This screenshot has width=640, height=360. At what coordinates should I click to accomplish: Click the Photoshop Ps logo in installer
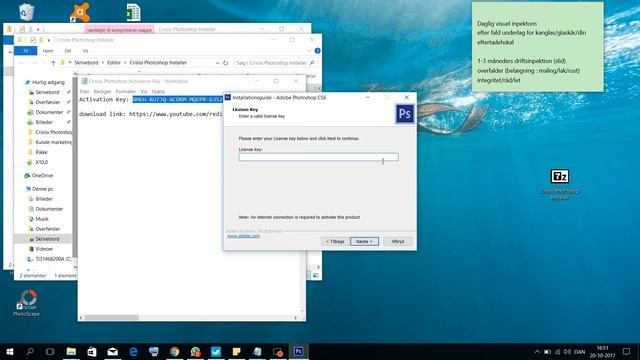tap(404, 113)
